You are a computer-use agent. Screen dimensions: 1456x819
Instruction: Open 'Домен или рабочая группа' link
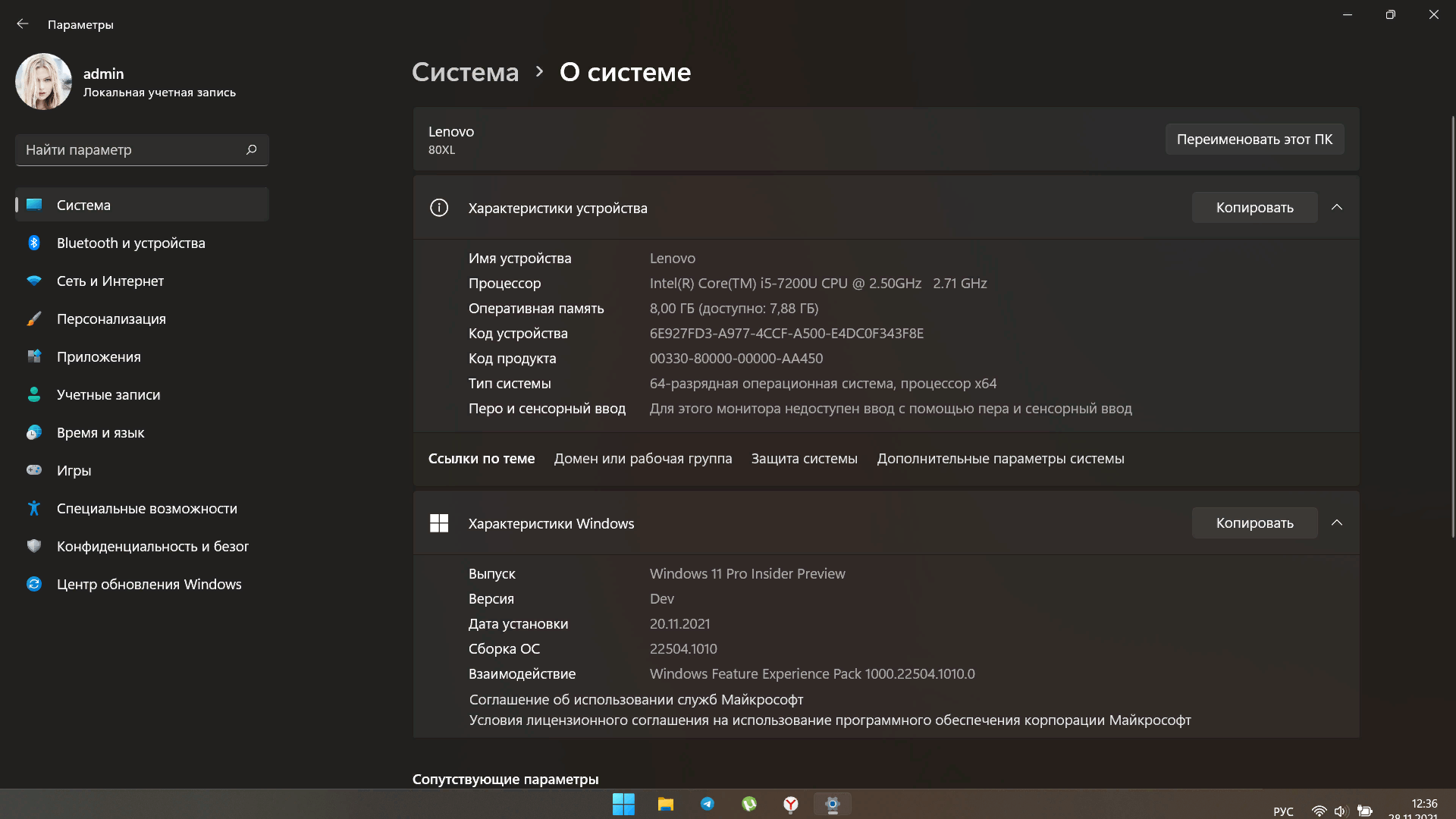[x=643, y=459]
